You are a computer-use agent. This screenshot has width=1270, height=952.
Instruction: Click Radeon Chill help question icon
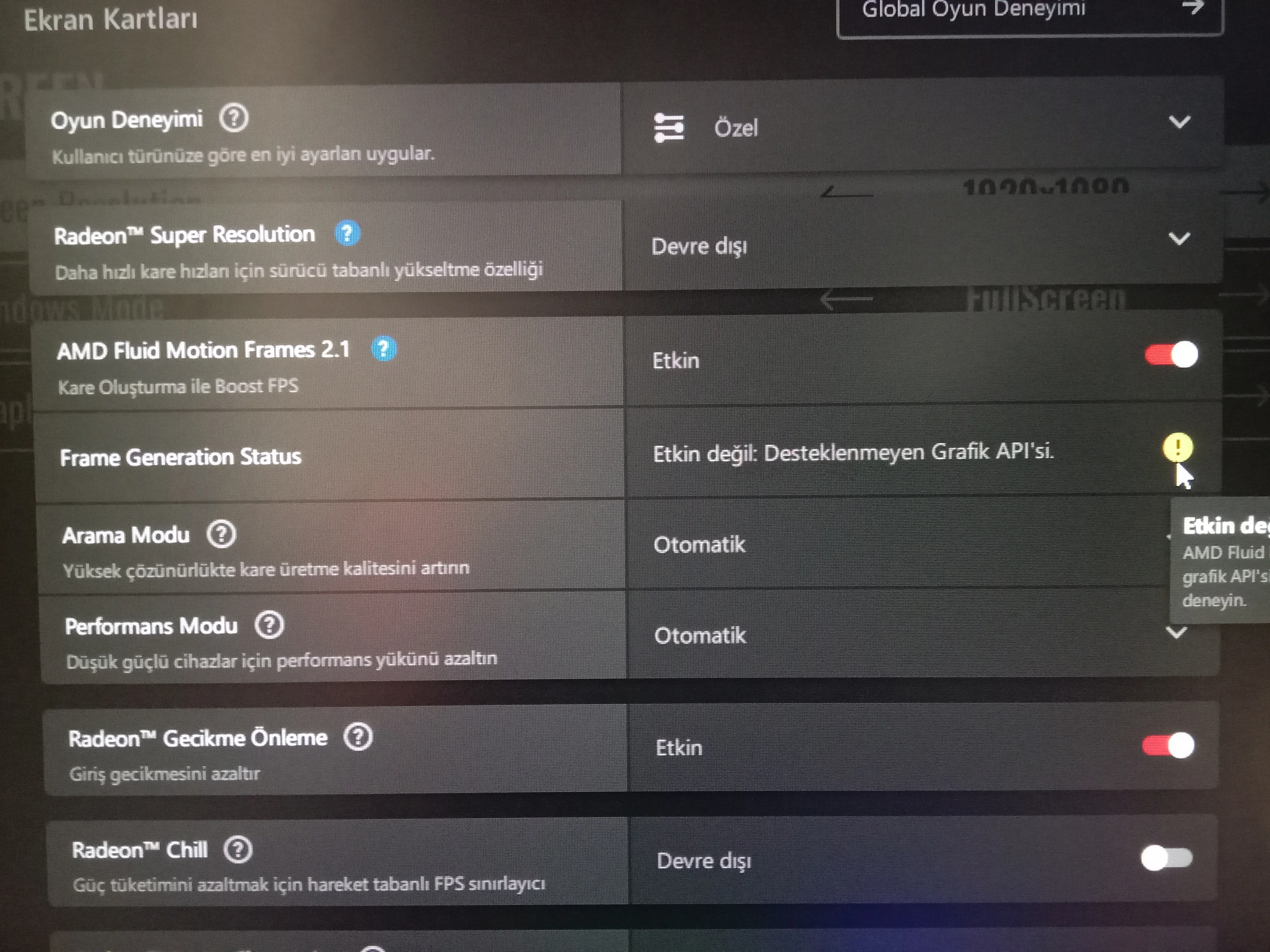click(x=238, y=849)
